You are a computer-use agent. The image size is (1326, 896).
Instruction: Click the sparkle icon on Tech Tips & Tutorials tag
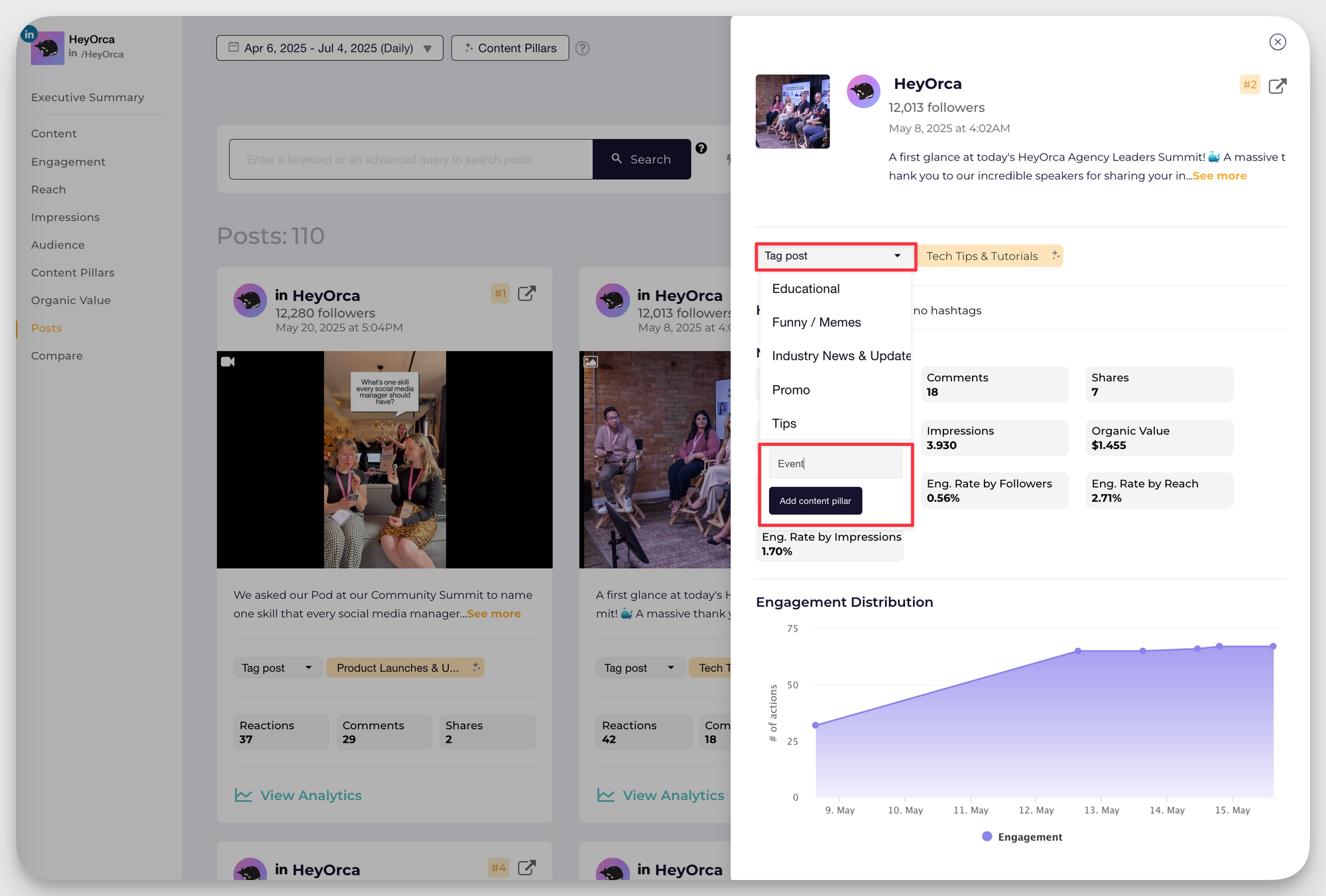point(1054,255)
